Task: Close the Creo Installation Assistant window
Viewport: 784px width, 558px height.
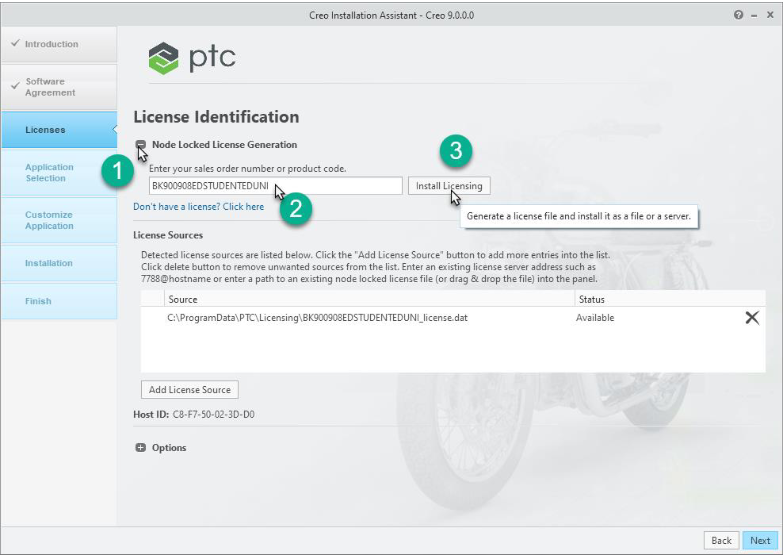Action: click(770, 15)
